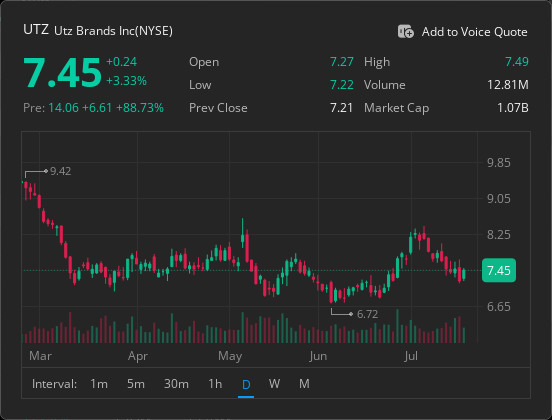Click the 9.05 price axis label
This screenshot has height=420, width=552.
[498, 199]
